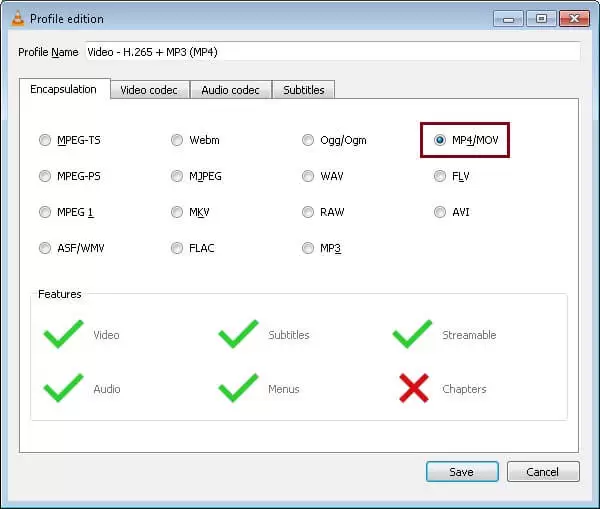600x509 pixels.
Task: Switch to the Audio codec tab
Action: click(x=231, y=90)
